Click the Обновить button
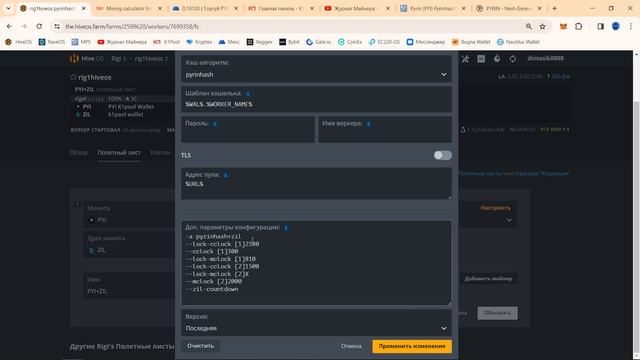The width and height of the screenshot is (640, 360). [497, 313]
